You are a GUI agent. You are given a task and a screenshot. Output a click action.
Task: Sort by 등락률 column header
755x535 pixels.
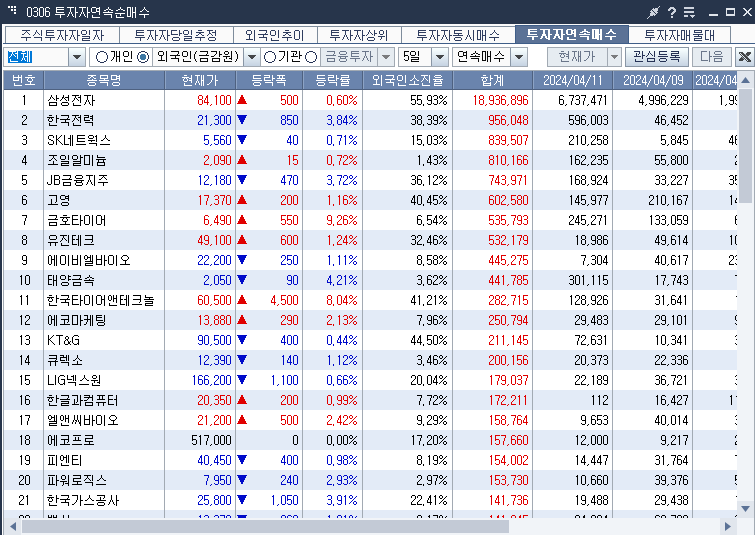(332, 80)
